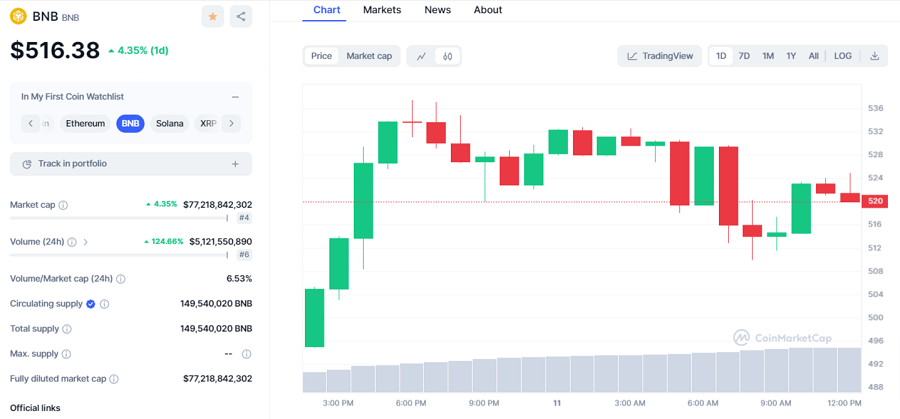The height and width of the screenshot is (419, 900).
Task: Toggle the LOG scale option
Action: pyautogui.click(x=843, y=56)
